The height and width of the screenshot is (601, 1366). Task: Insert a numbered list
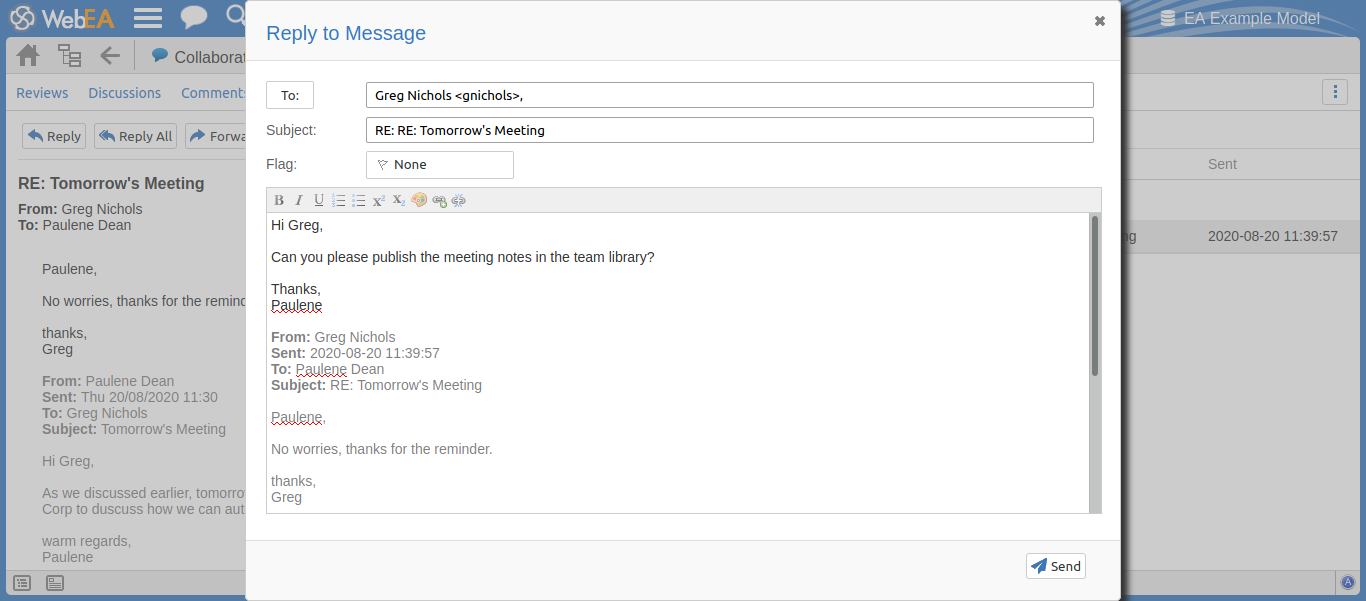click(339, 200)
